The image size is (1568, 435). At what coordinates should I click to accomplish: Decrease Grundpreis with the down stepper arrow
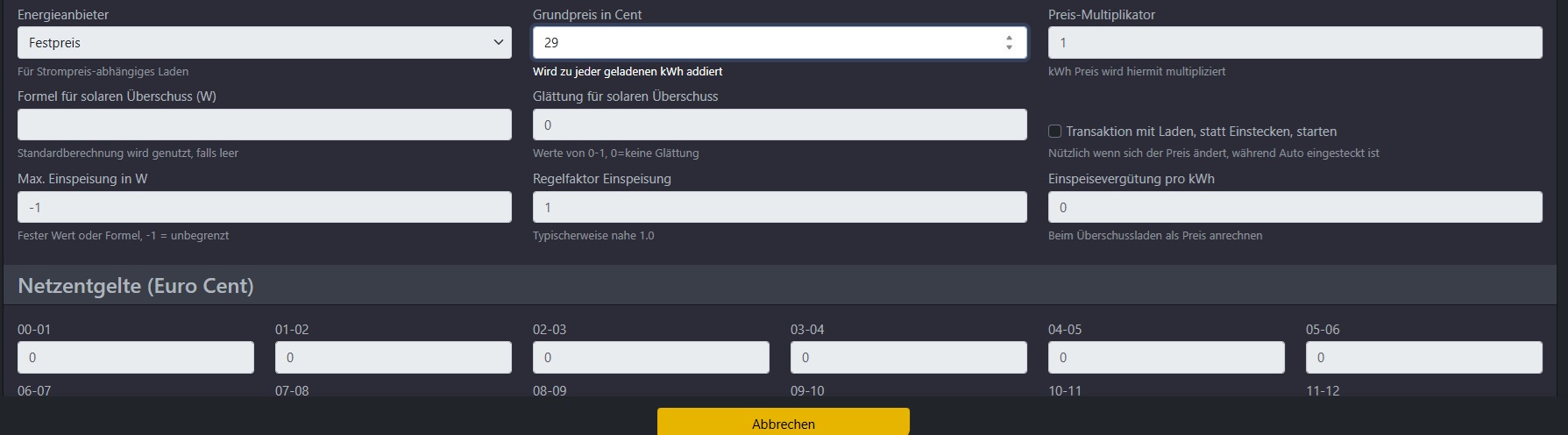coord(1009,47)
